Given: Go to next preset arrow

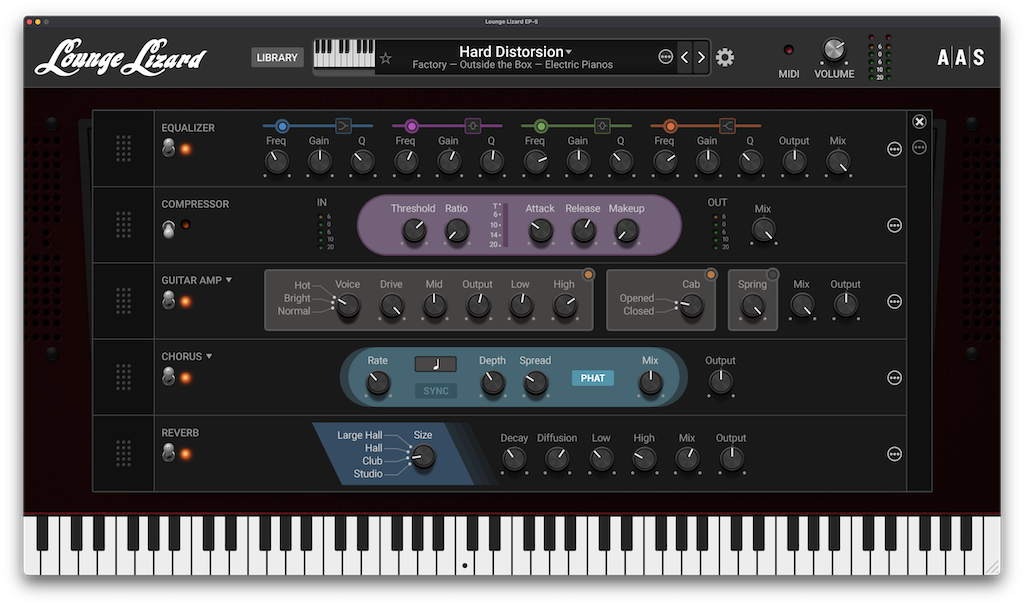Looking at the screenshot, I should (701, 57).
